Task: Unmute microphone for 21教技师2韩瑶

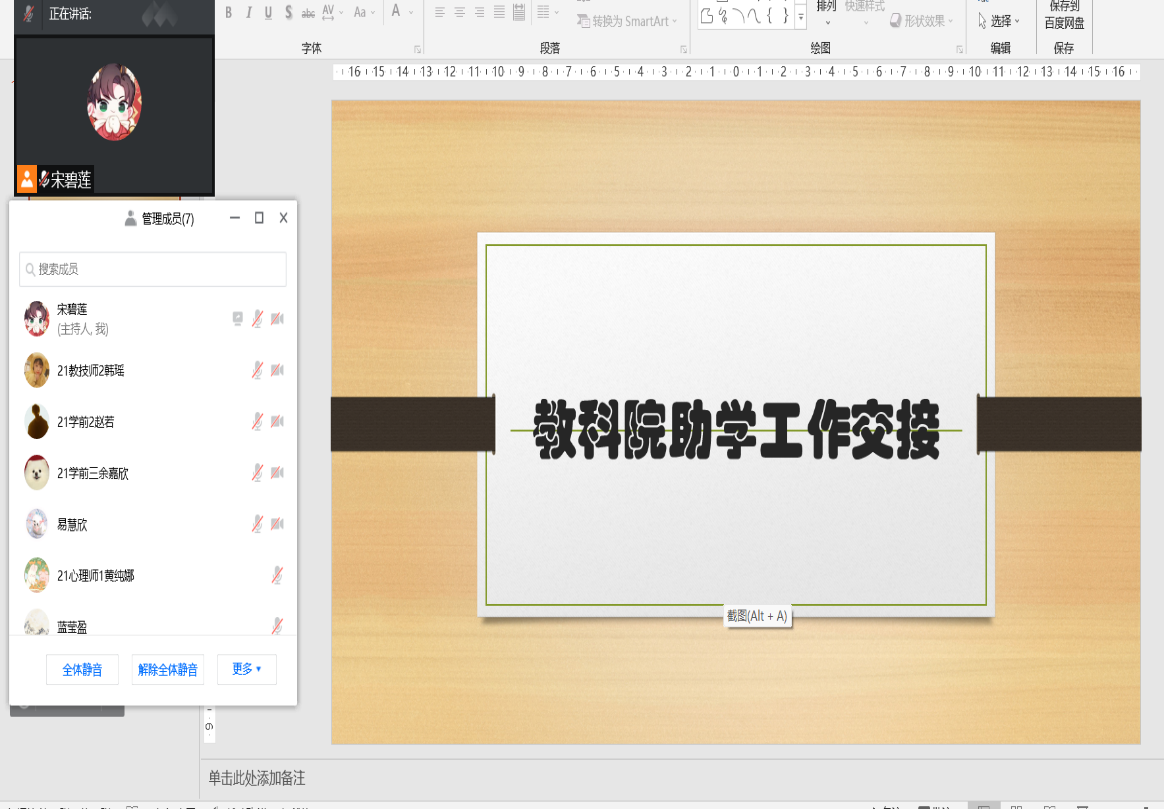Action: pos(257,371)
